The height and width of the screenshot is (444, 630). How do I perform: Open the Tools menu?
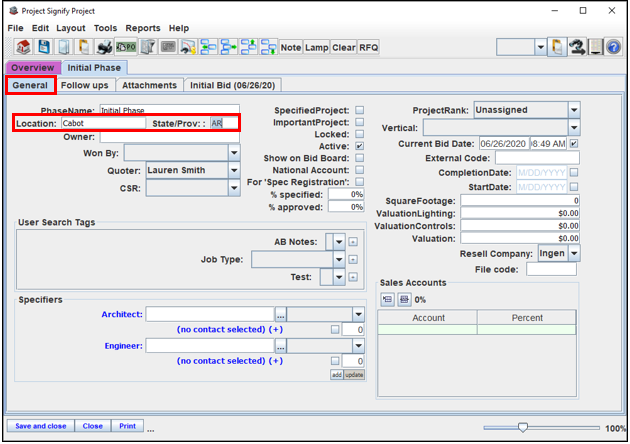105,28
